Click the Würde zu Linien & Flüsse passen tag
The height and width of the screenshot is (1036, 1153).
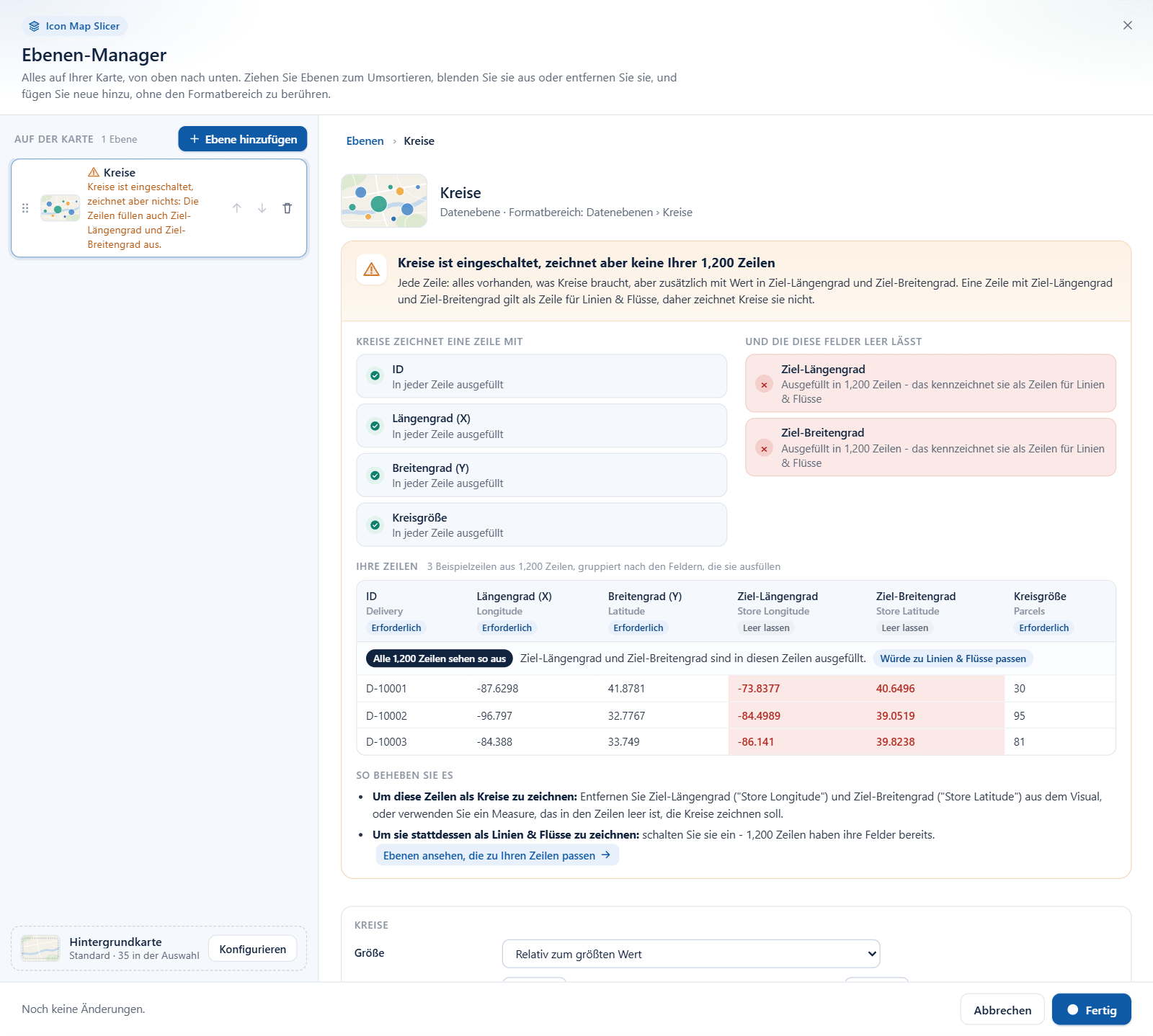[x=953, y=658]
